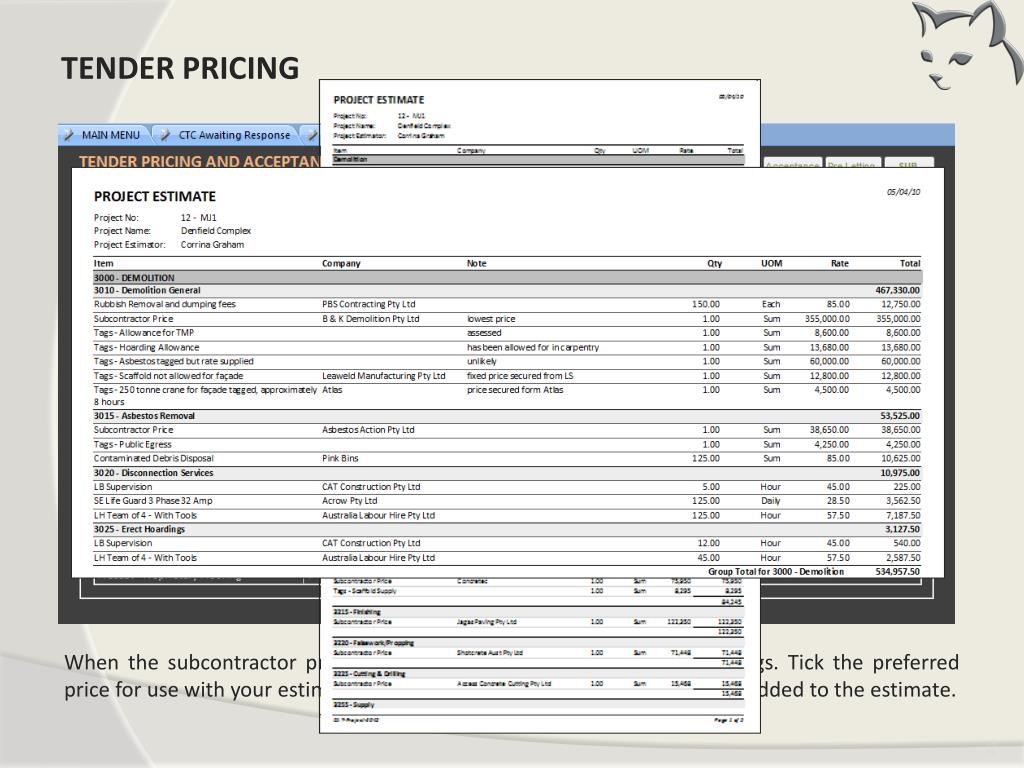Click the pencil icon of the partially hidden third tab

[313, 135]
